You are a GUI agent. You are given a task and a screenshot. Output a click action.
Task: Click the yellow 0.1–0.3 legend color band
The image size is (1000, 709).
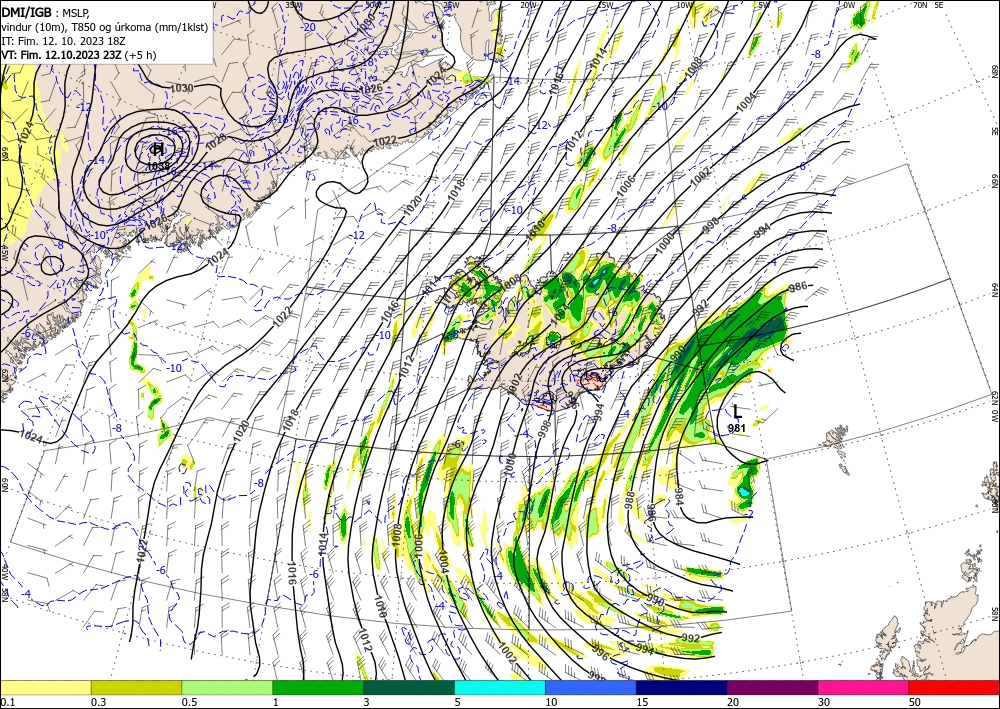tap(45, 687)
